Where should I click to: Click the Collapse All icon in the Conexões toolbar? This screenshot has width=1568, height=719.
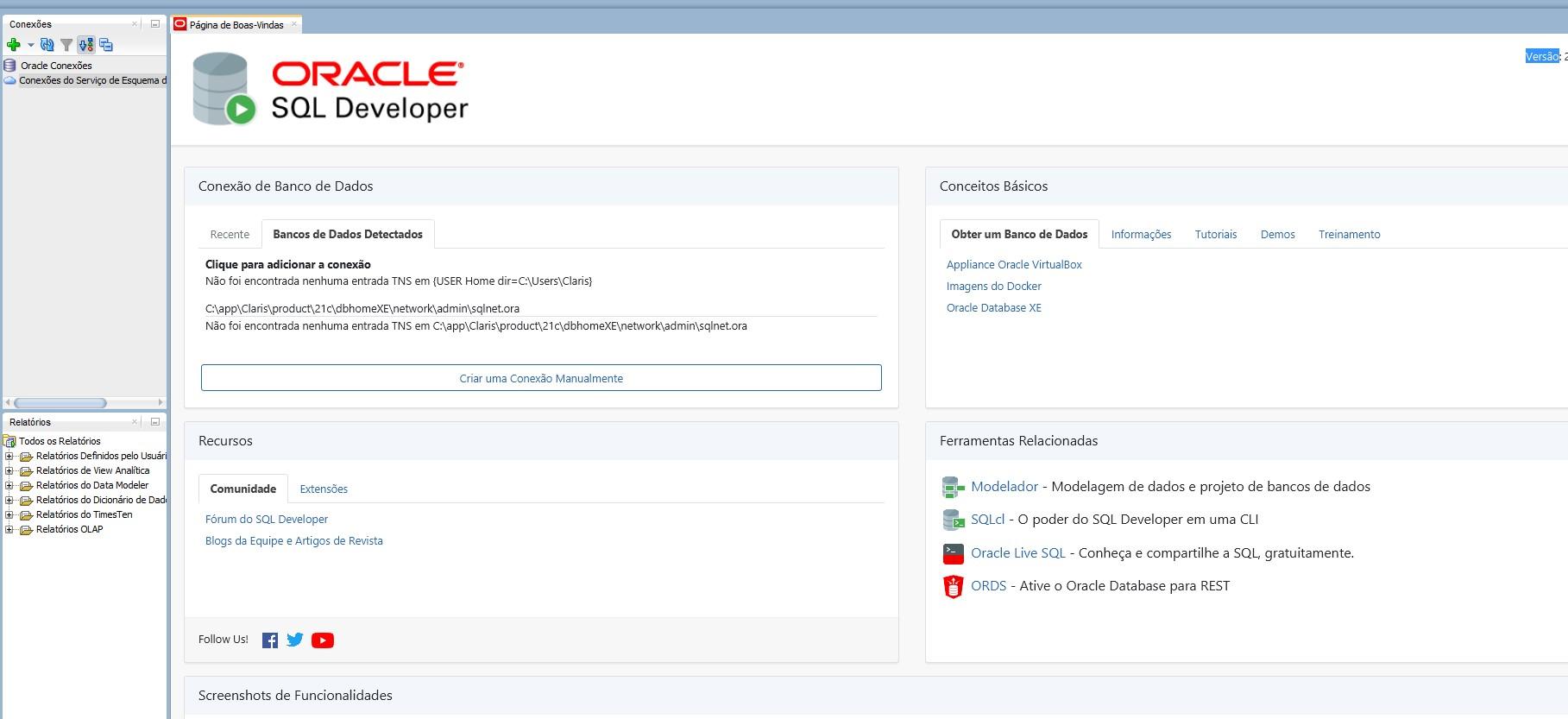106,45
